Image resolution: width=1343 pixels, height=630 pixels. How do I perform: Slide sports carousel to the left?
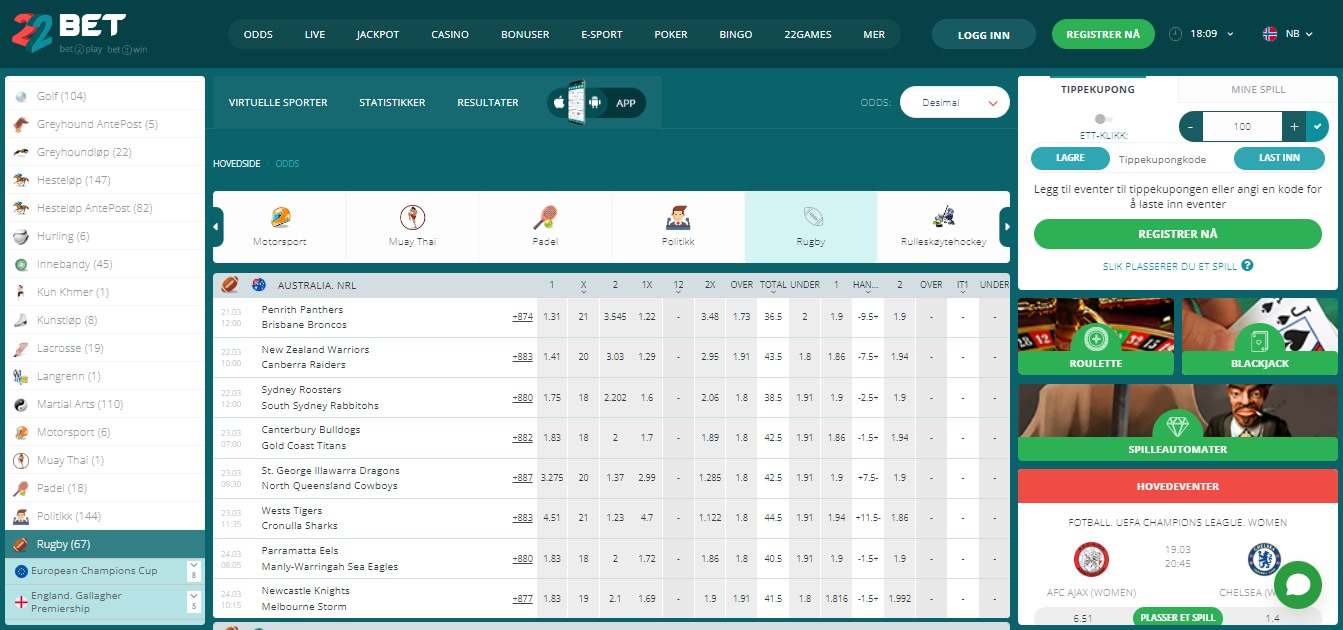coord(217,227)
